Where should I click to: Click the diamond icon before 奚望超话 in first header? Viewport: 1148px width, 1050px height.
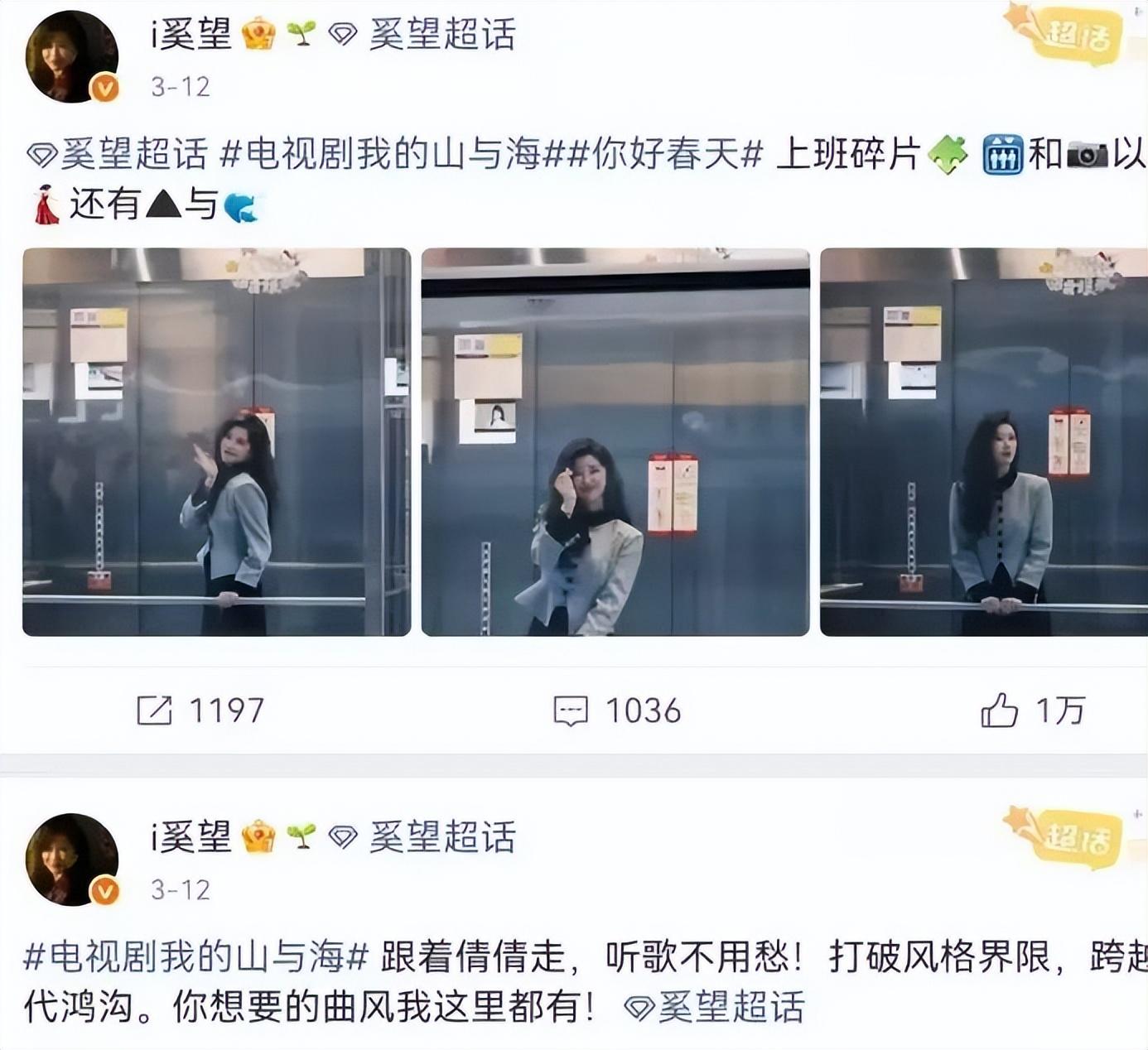pyautogui.click(x=342, y=35)
